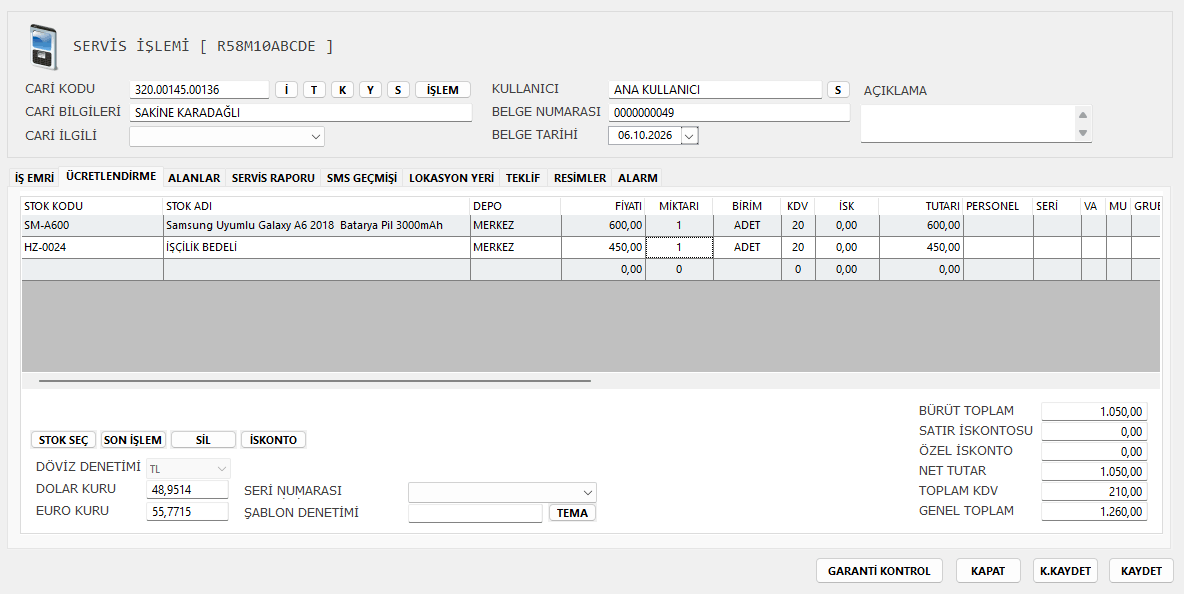This screenshot has height=594, width=1184.
Task: Apply discount with the İskonto button
Action: tap(273, 440)
